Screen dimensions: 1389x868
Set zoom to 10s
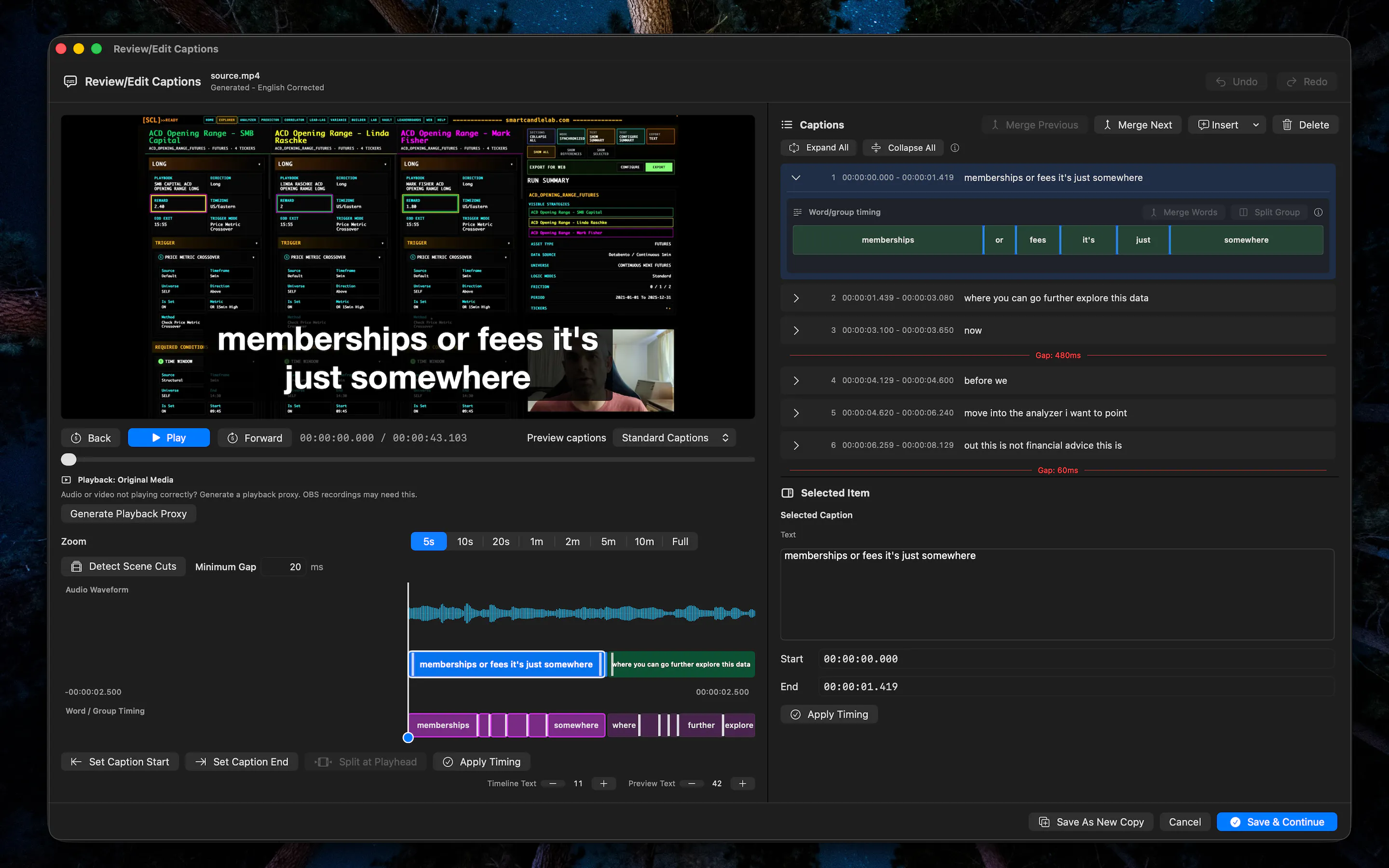click(465, 542)
